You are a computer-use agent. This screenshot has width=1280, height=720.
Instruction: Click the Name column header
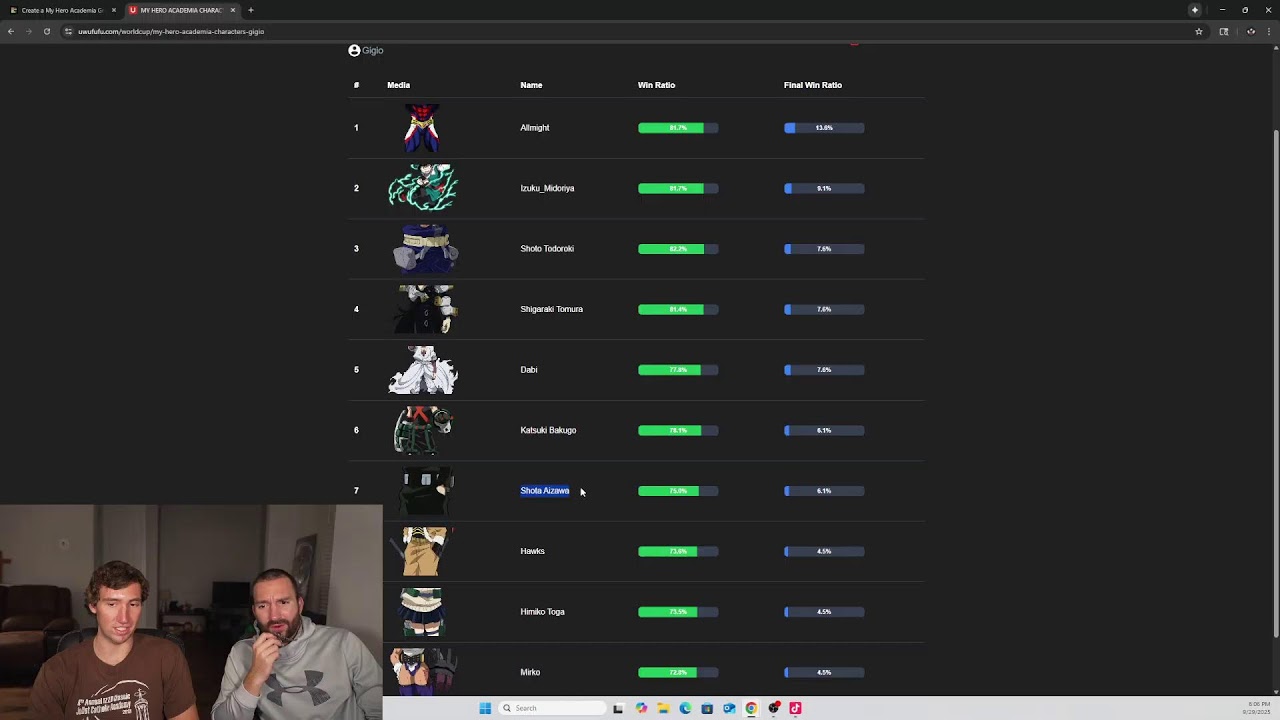tap(531, 85)
